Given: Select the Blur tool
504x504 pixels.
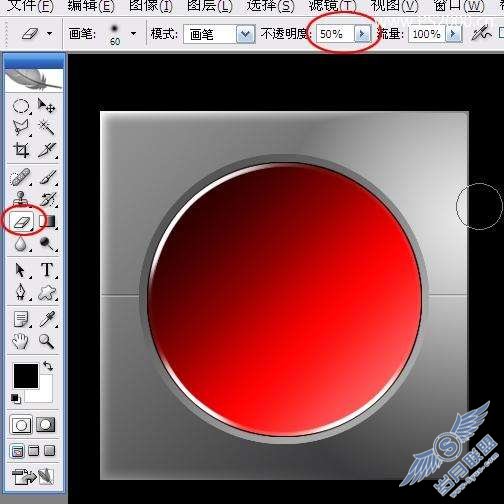Looking at the screenshot, I should click(x=21, y=244).
